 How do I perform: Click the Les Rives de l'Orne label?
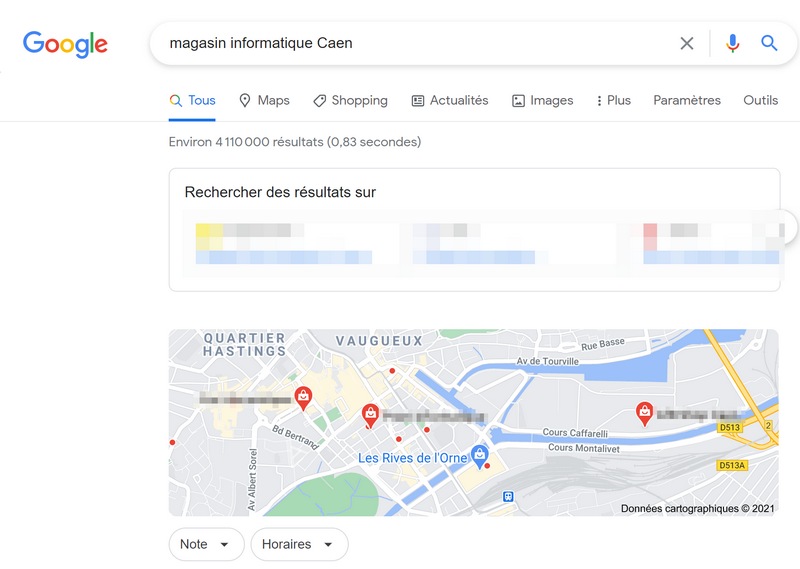[x=412, y=458]
